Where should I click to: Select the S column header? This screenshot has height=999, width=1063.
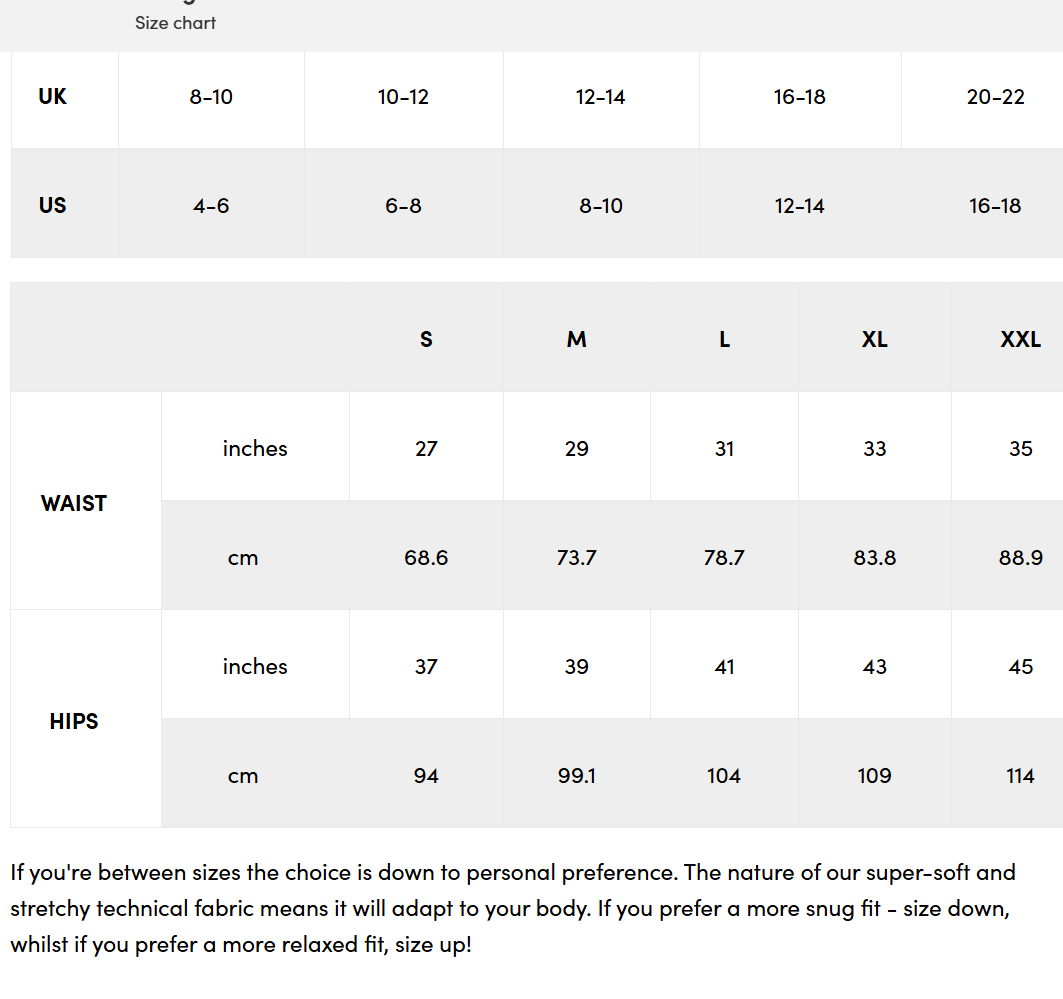click(x=426, y=340)
